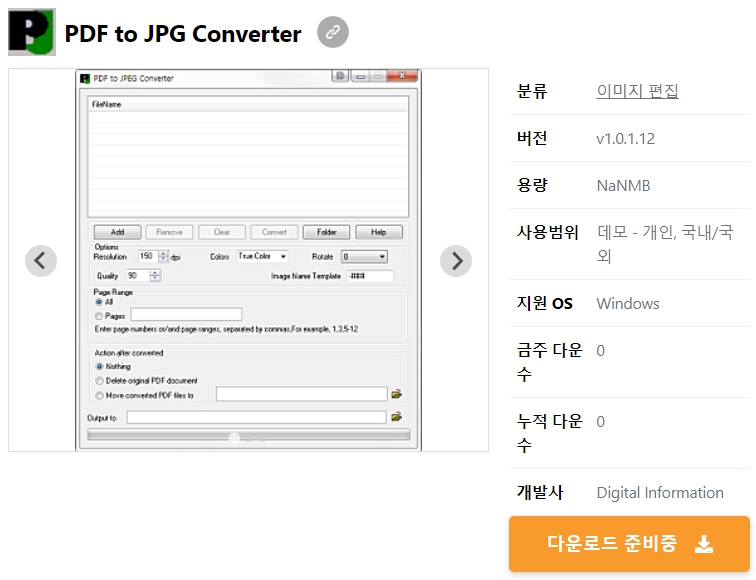The width and height of the screenshot is (756, 580).
Task: Click the Resolution dpi spinner arrows
Action: pos(163,256)
